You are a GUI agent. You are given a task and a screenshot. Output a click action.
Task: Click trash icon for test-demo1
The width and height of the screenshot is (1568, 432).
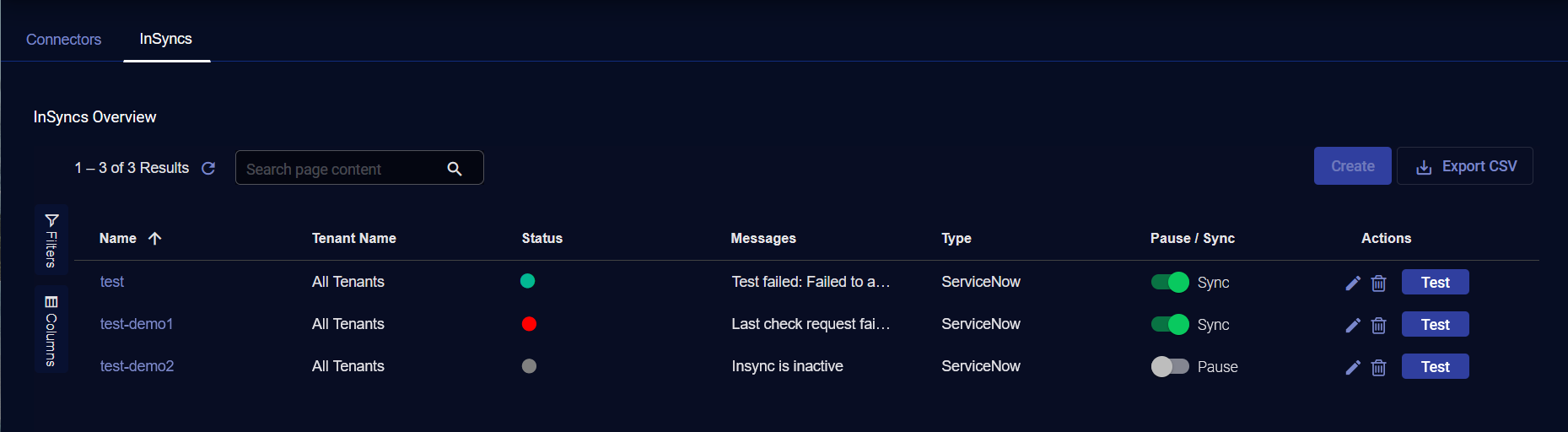coord(1378,325)
